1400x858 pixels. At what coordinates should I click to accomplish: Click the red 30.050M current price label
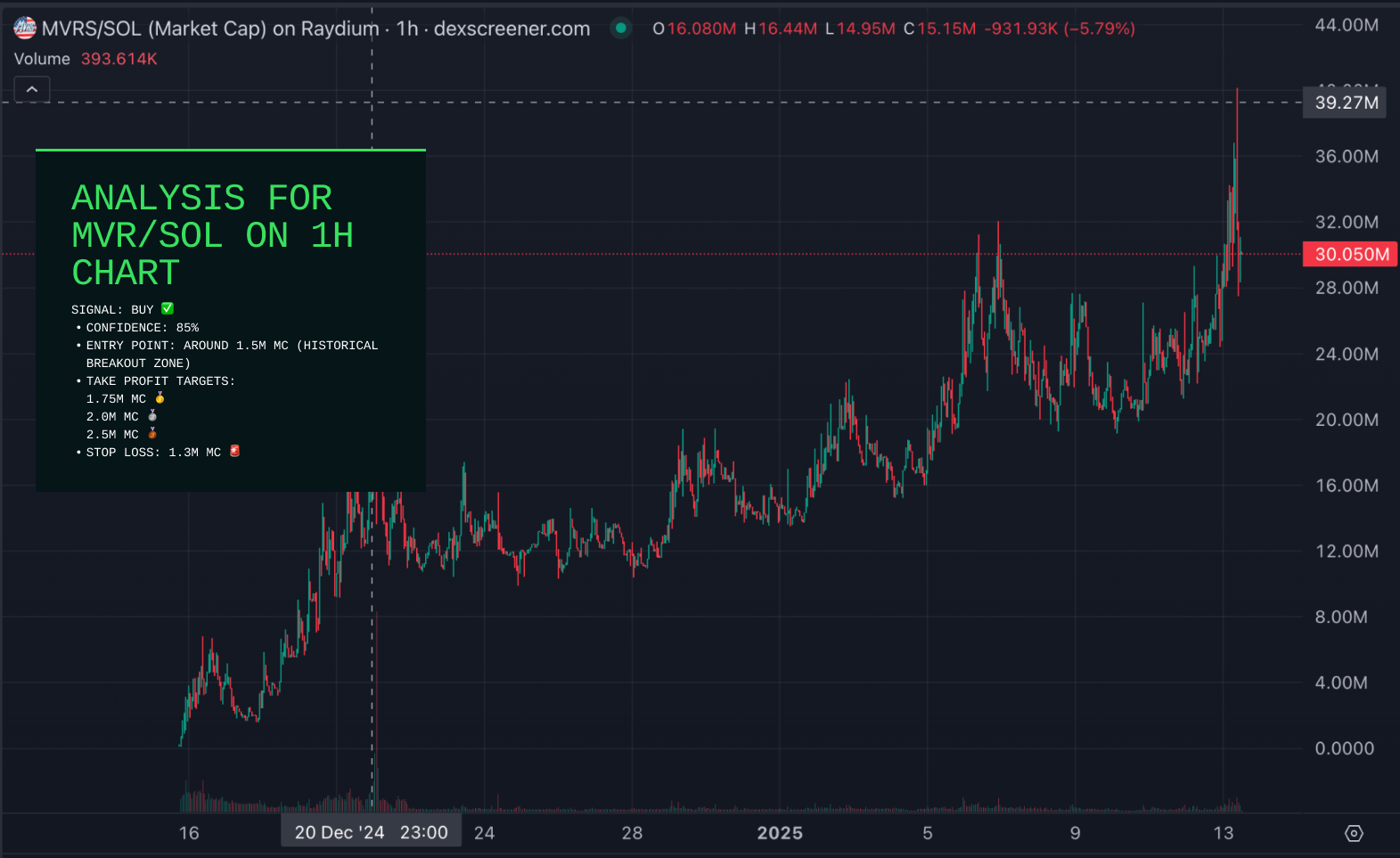point(1351,254)
